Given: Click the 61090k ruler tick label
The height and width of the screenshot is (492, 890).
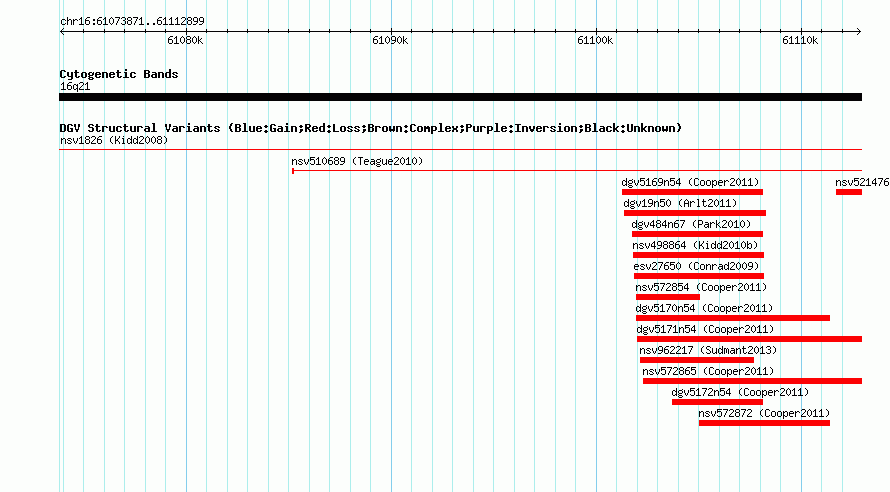Looking at the screenshot, I should [390, 40].
